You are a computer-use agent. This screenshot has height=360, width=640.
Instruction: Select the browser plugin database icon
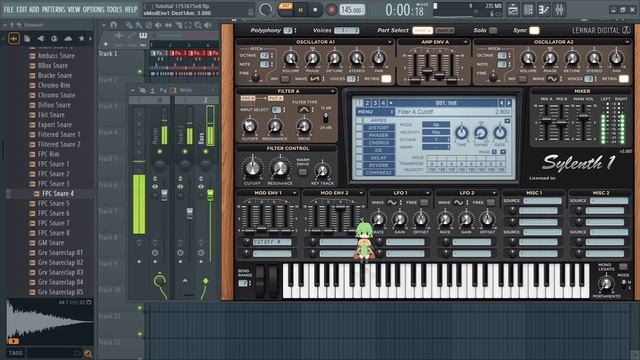(41, 38)
